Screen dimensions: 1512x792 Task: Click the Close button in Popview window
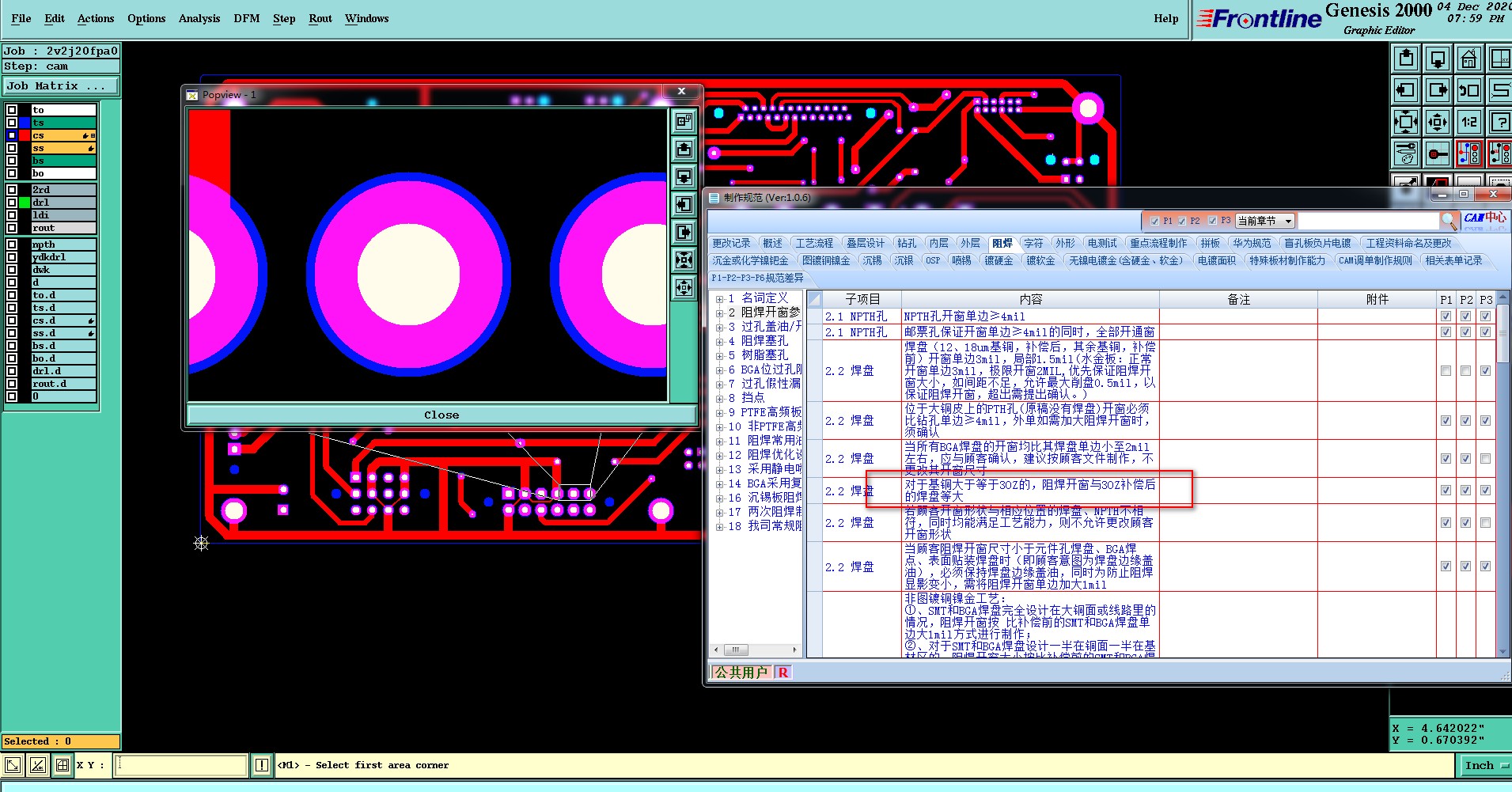click(x=441, y=415)
